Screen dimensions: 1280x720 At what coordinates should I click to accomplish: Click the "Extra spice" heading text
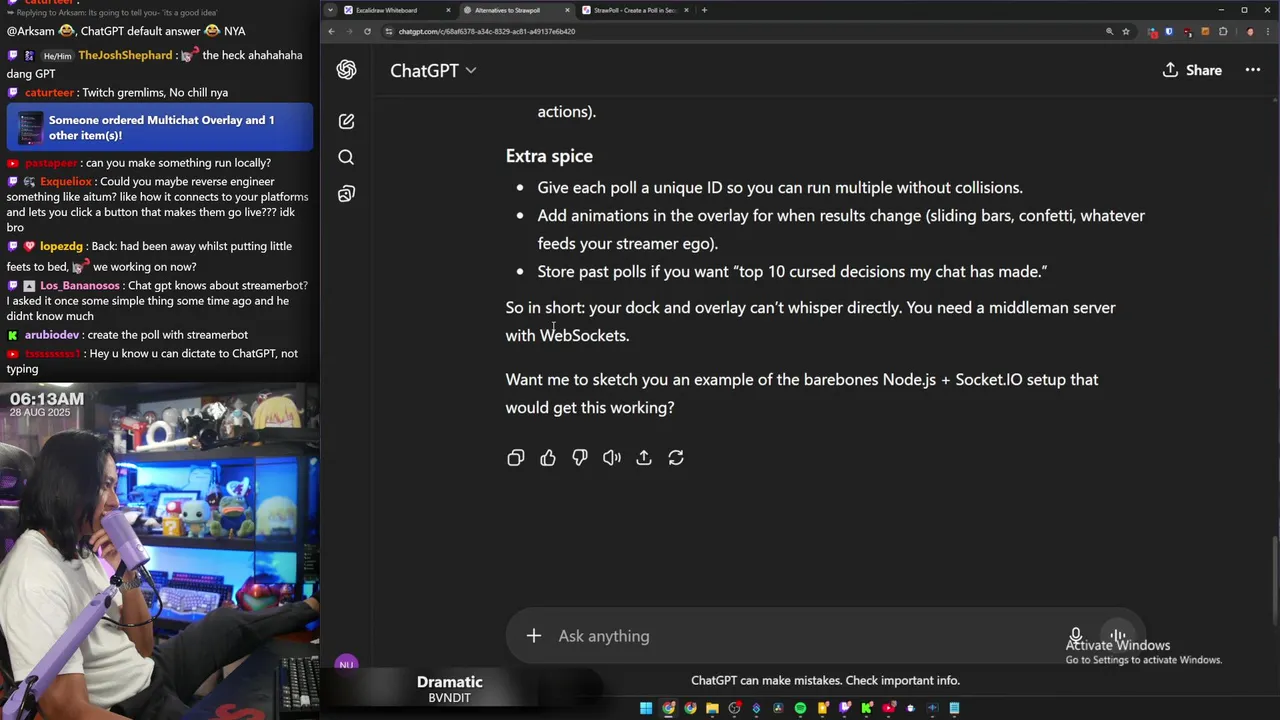(x=549, y=155)
